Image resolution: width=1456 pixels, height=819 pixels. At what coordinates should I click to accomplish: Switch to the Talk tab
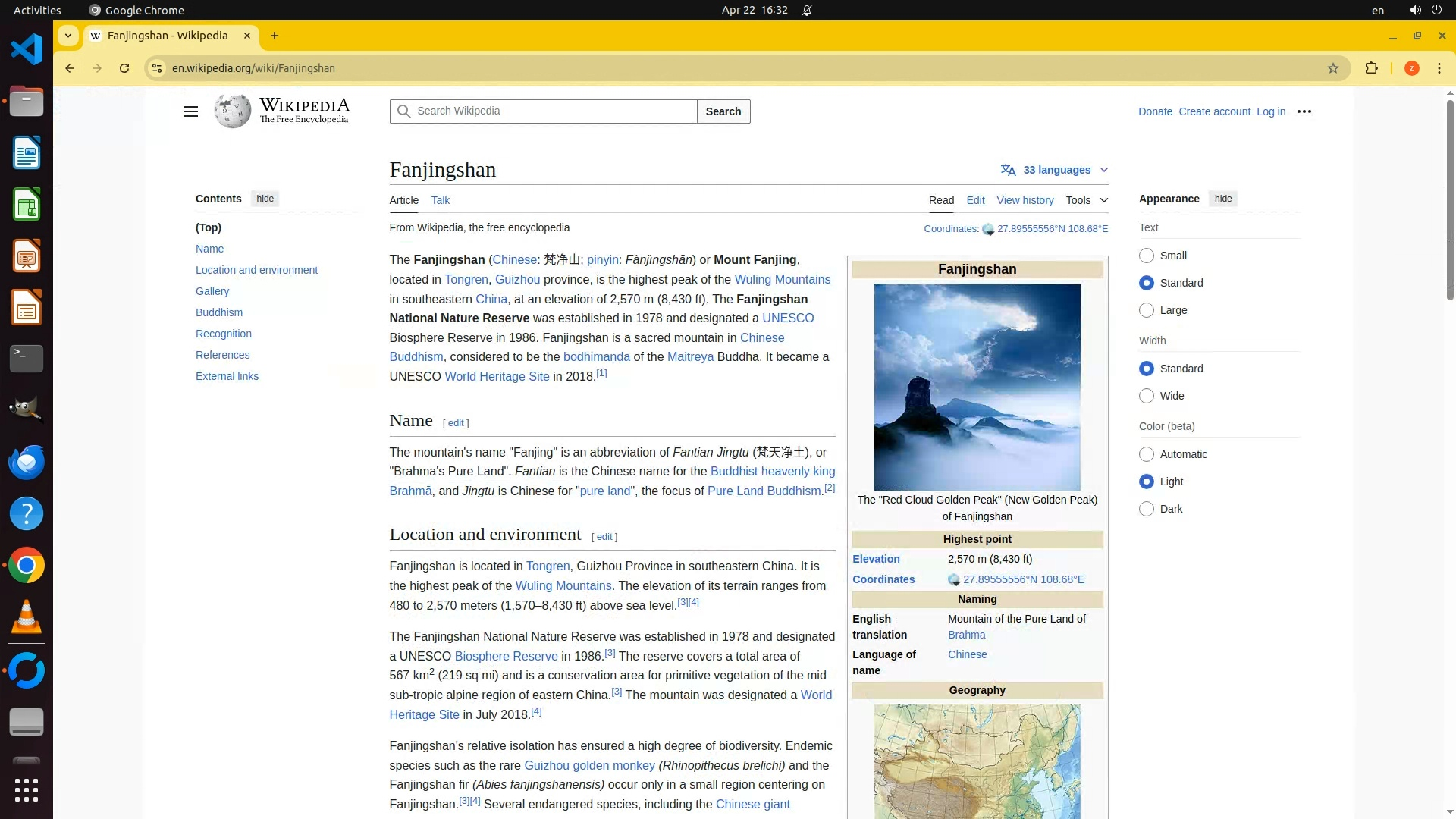pyautogui.click(x=440, y=200)
